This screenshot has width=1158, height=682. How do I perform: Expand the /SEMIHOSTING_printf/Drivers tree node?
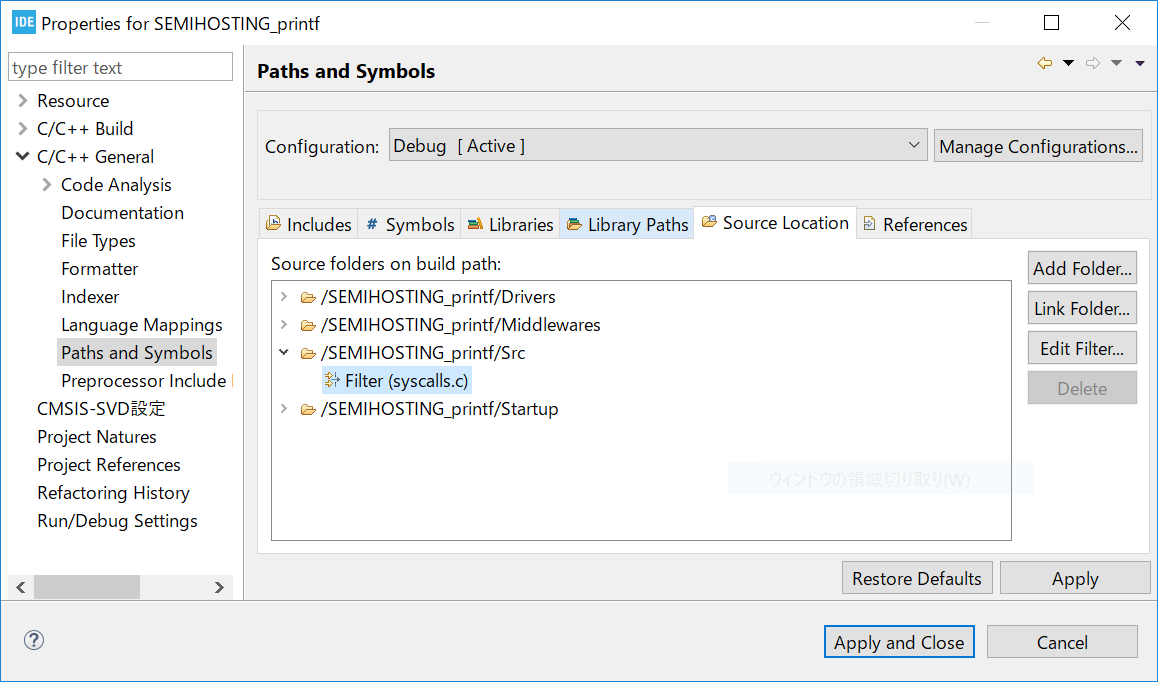[283, 297]
